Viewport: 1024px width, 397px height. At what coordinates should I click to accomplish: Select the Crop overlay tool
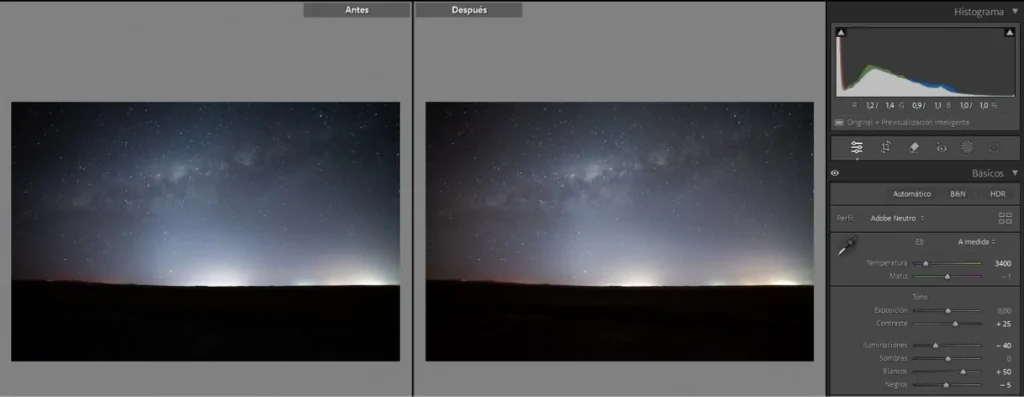[886, 148]
